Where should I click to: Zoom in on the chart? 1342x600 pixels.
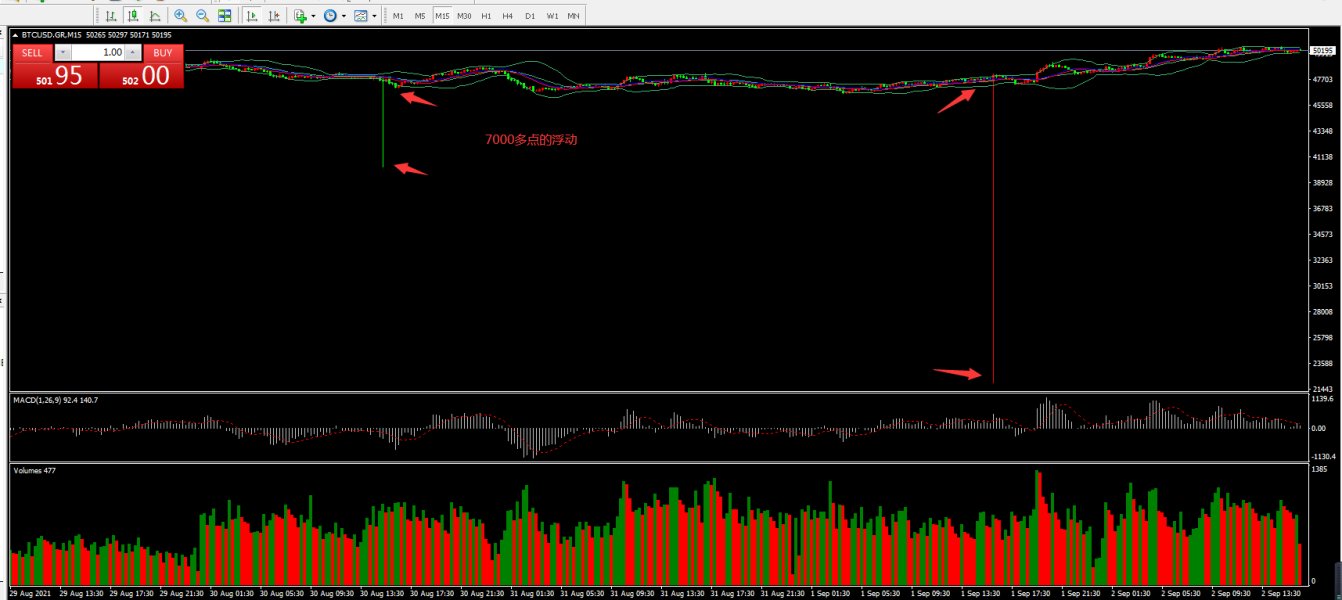180,16
